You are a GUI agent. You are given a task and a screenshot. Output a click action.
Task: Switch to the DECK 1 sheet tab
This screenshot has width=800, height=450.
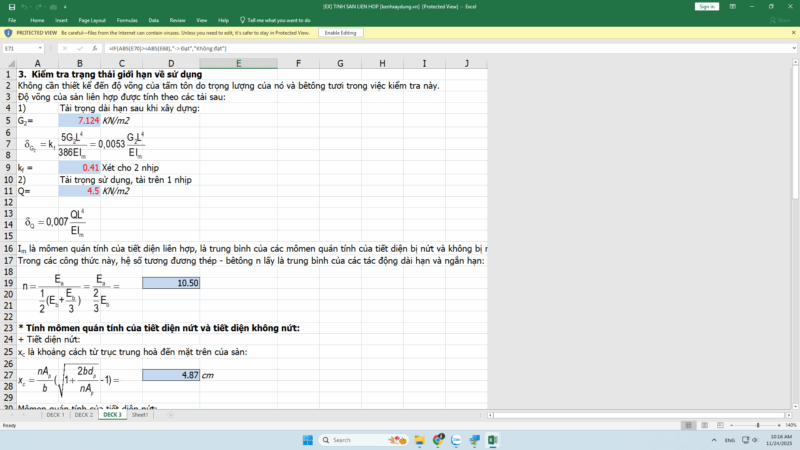pos(55,415)
